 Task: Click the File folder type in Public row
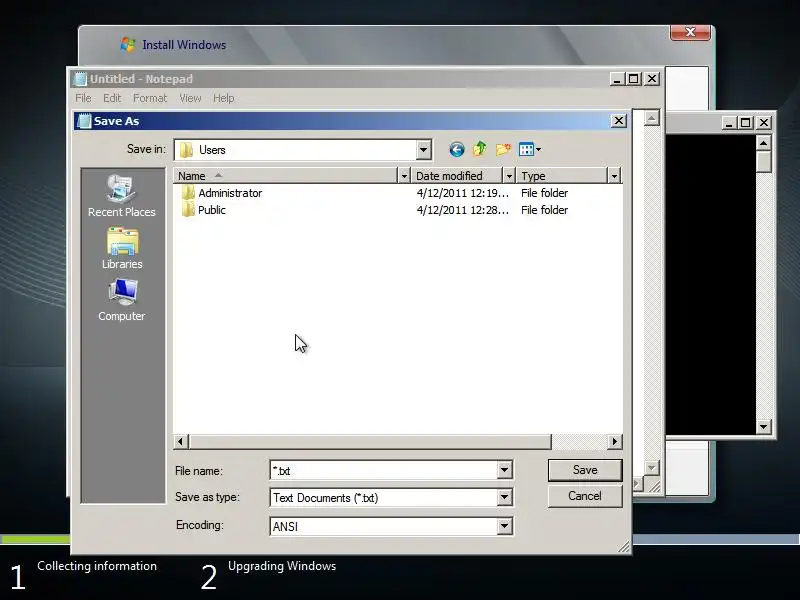click(x=544, y=210)
